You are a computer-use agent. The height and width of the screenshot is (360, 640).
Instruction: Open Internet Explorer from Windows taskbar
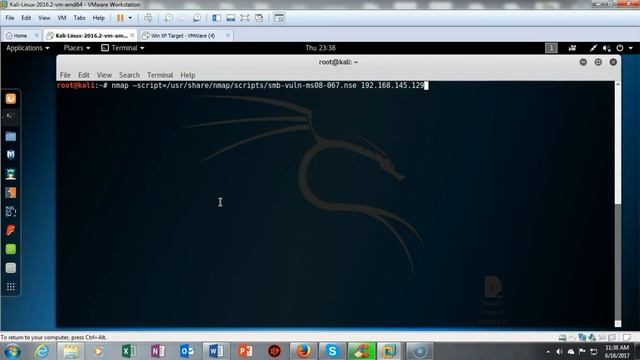click(42, 351)
